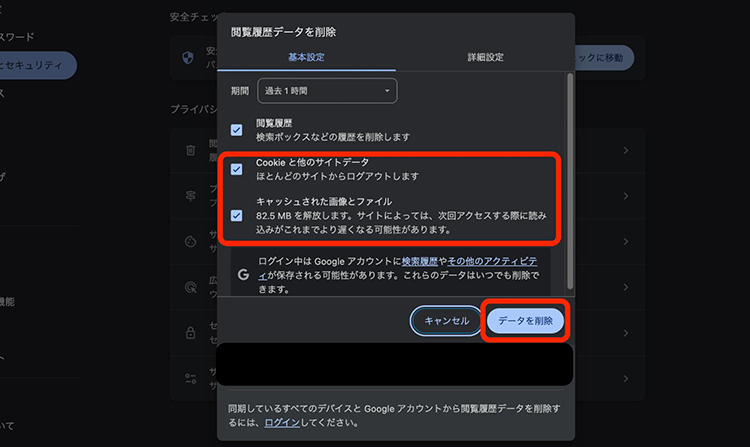Click the background safety check button ending ックに移動
The height and width of the screenshot is (447, 750).
604,58
